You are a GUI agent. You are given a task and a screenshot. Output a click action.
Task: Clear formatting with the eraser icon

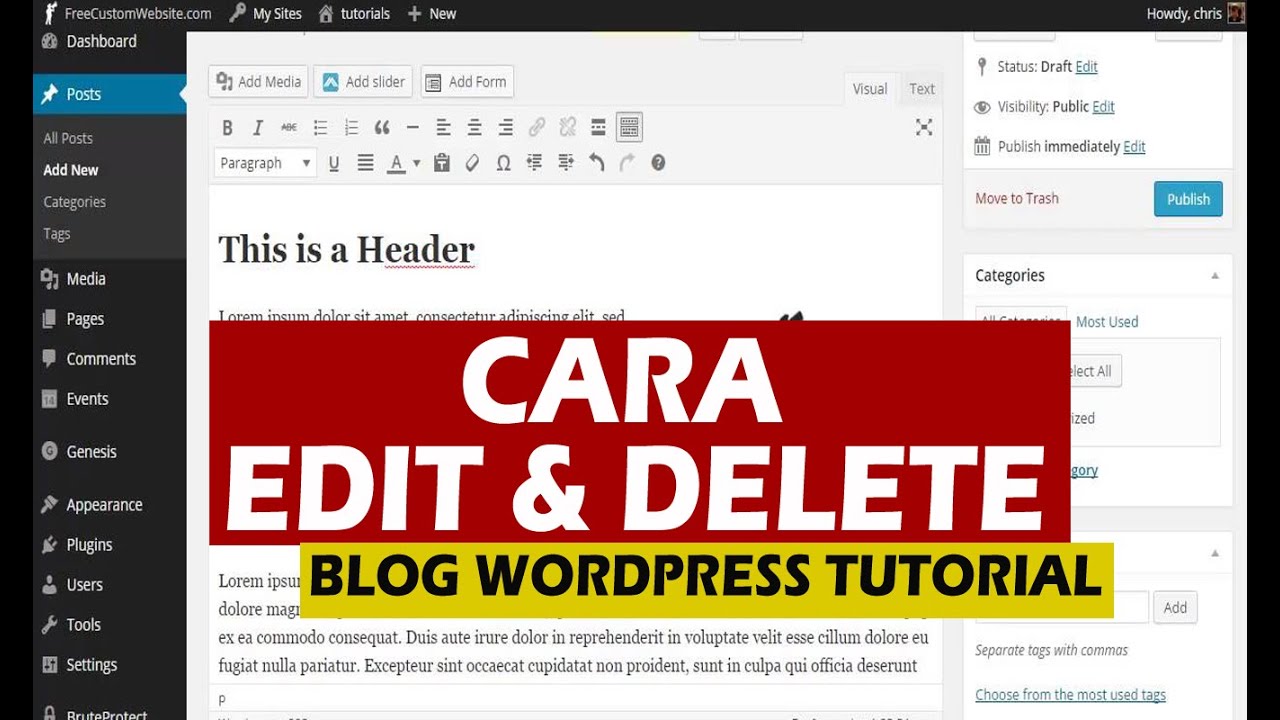coord(472,163)
